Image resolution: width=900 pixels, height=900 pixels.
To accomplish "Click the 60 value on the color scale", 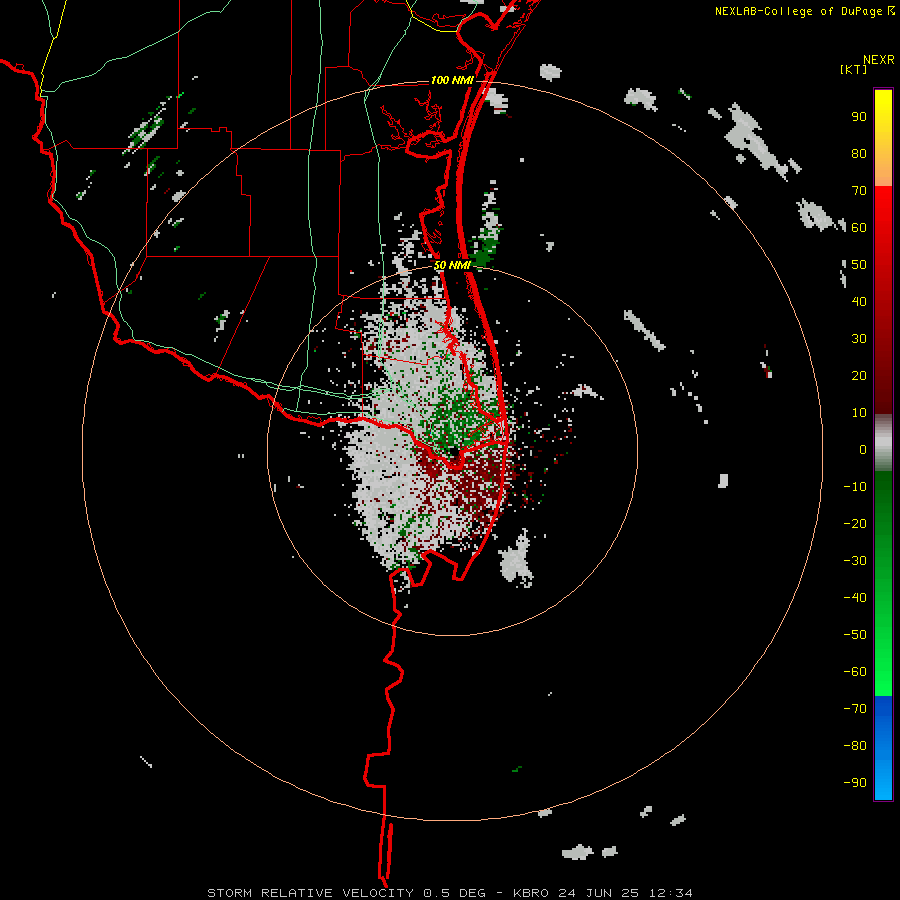I will (859, 227).
